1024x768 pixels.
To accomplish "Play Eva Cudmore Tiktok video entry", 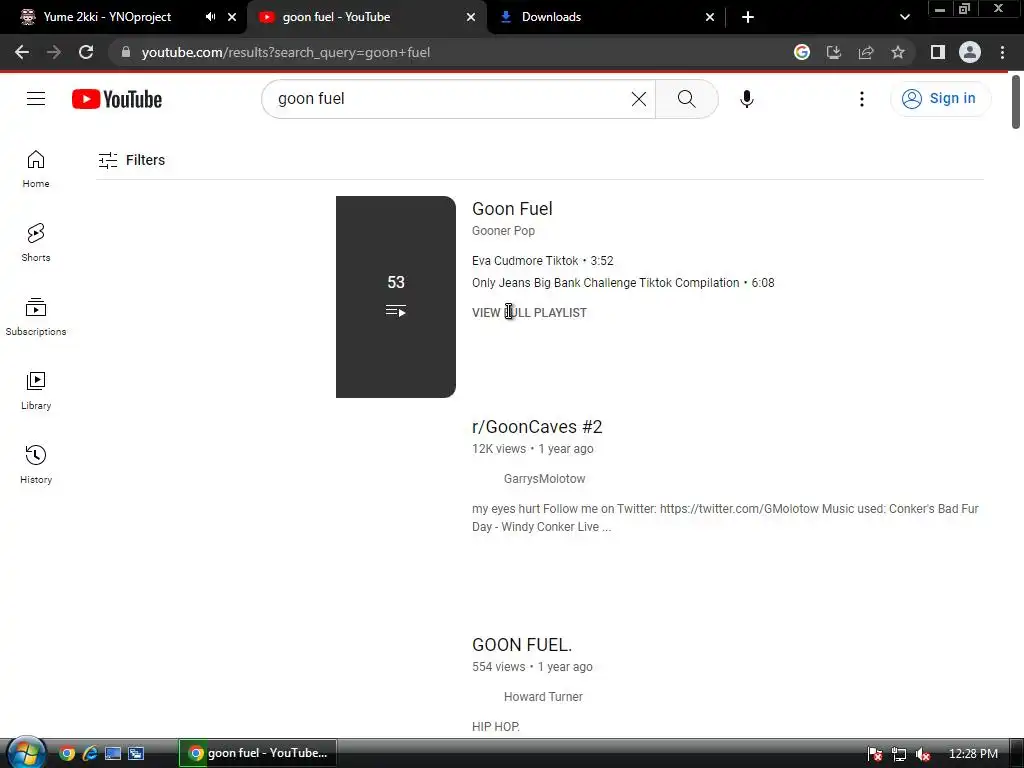I will click(542, 261).
